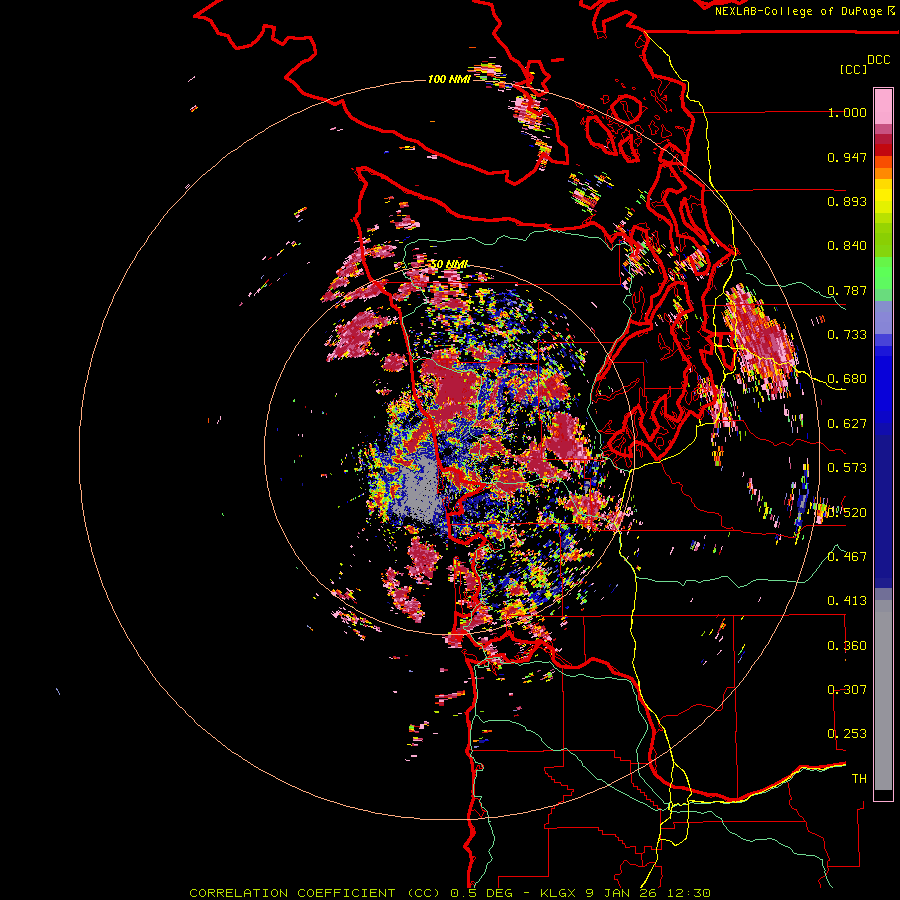The height and width of the screenshot is (900, 900).
Task: Click the Correlation Coefficient KLGX caption
Action: click(x=450, y=893)
